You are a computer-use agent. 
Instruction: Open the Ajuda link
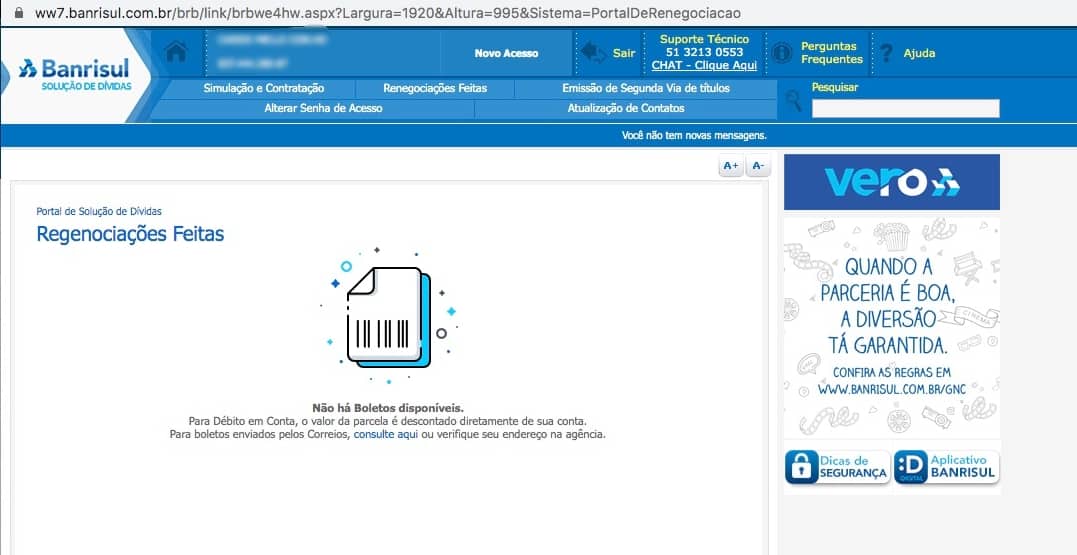point(919,53)
